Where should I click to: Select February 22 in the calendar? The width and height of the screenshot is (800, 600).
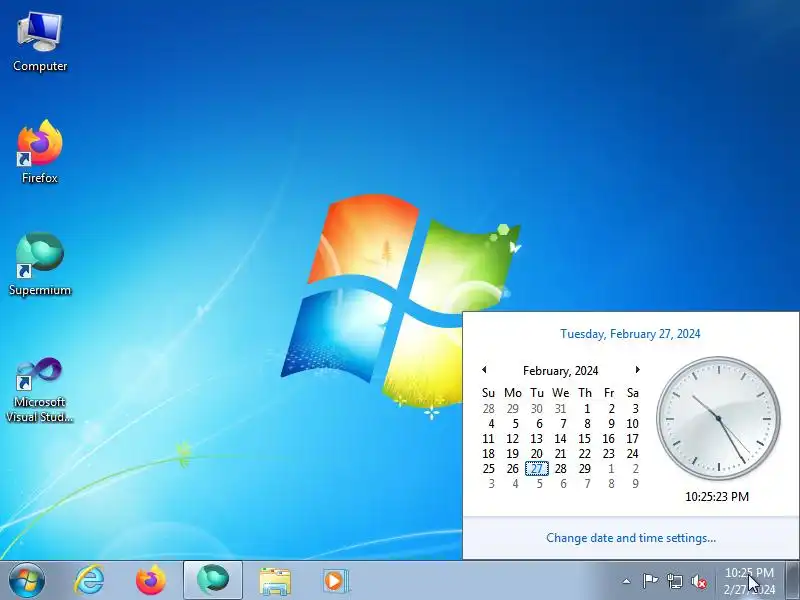pyautogui.click(x=585, y=454)
